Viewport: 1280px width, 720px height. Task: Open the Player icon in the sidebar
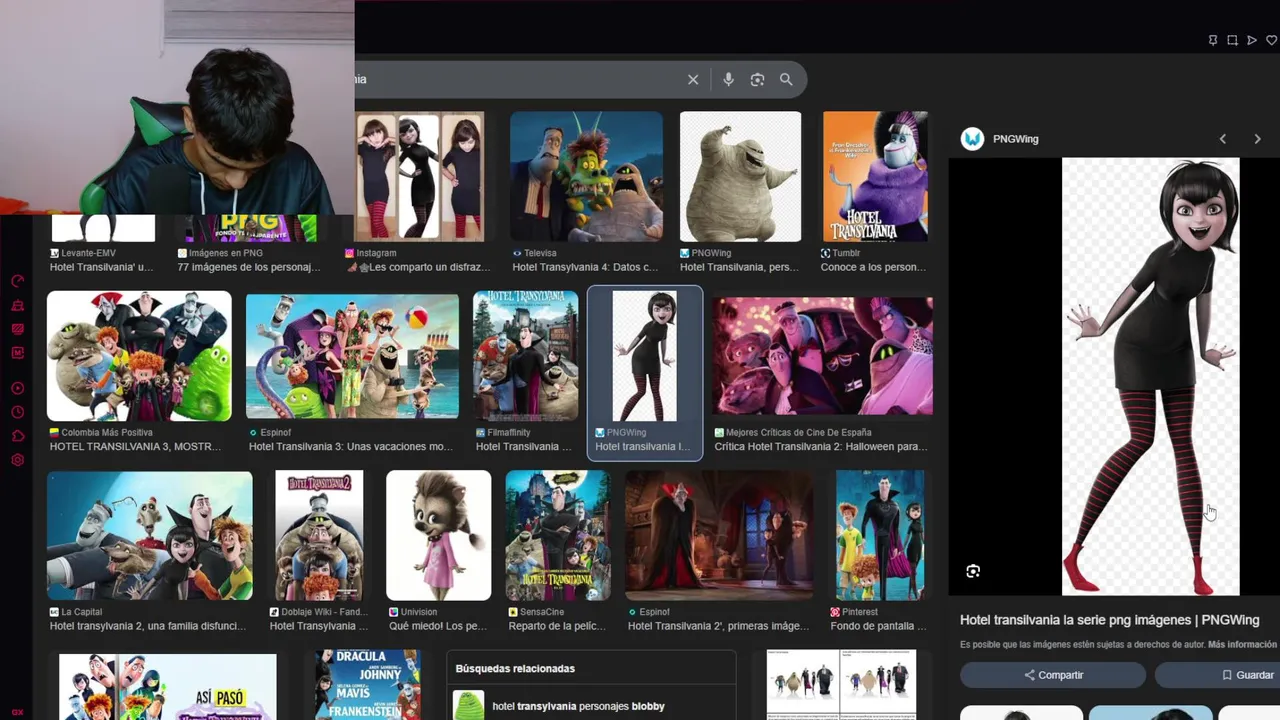tap(17, 388)
